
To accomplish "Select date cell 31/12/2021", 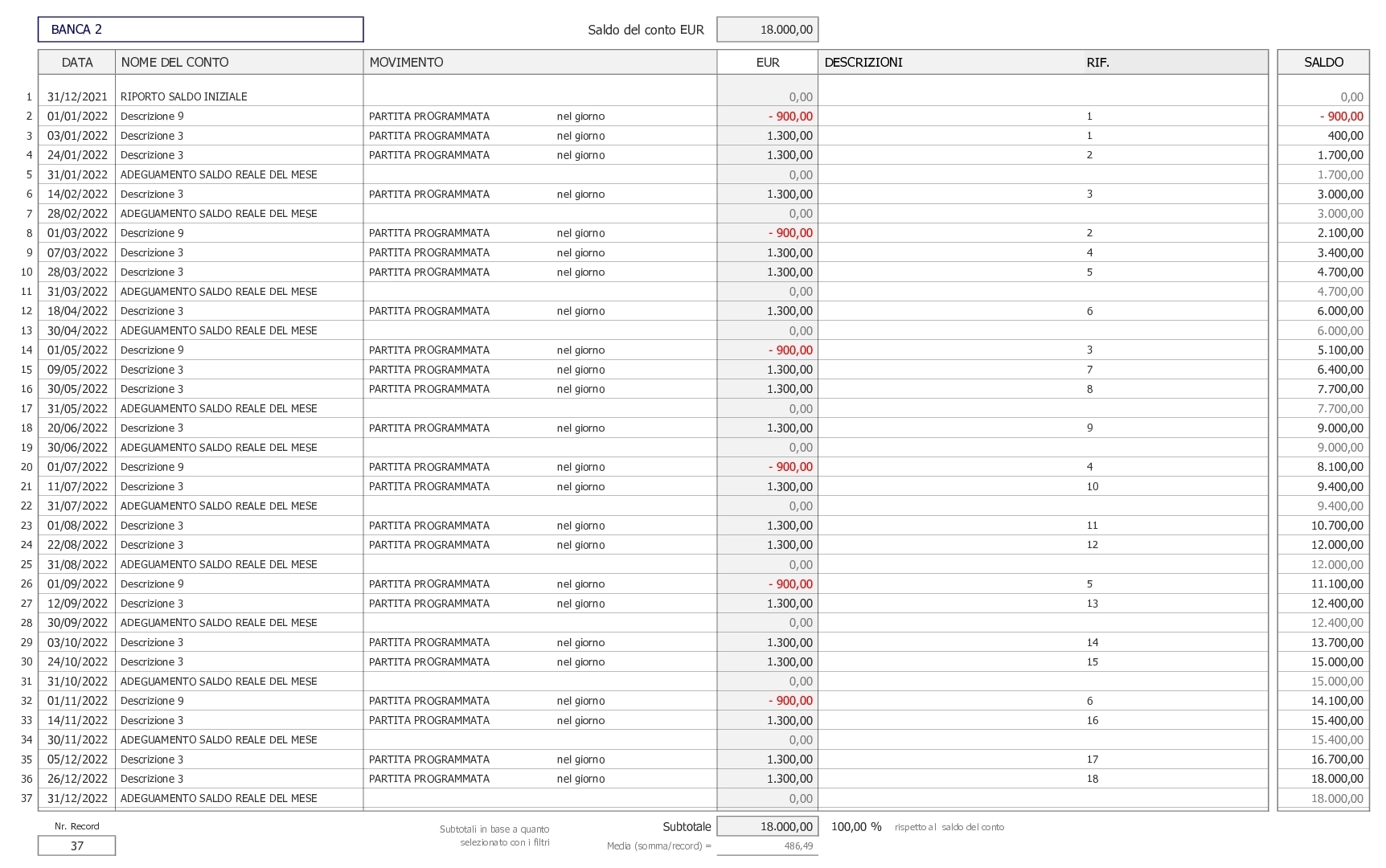I will (x=77, y=96).
